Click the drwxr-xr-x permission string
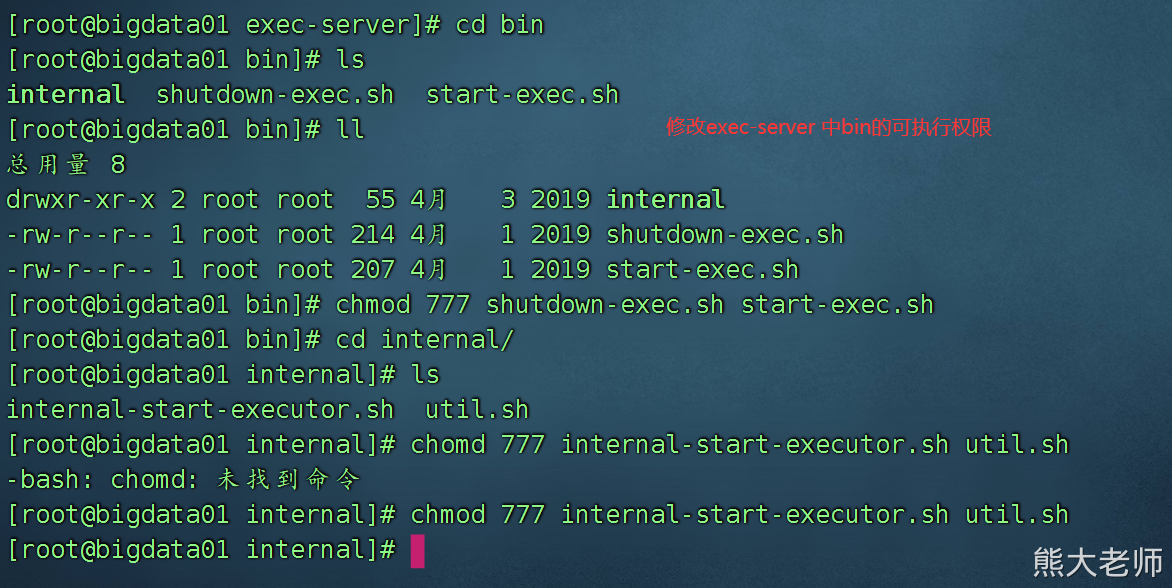 tap(81, 200)
